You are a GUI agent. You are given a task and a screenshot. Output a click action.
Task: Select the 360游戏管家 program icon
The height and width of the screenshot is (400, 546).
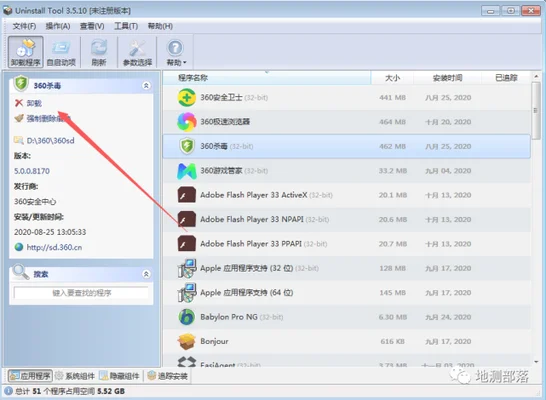point(187,171)
